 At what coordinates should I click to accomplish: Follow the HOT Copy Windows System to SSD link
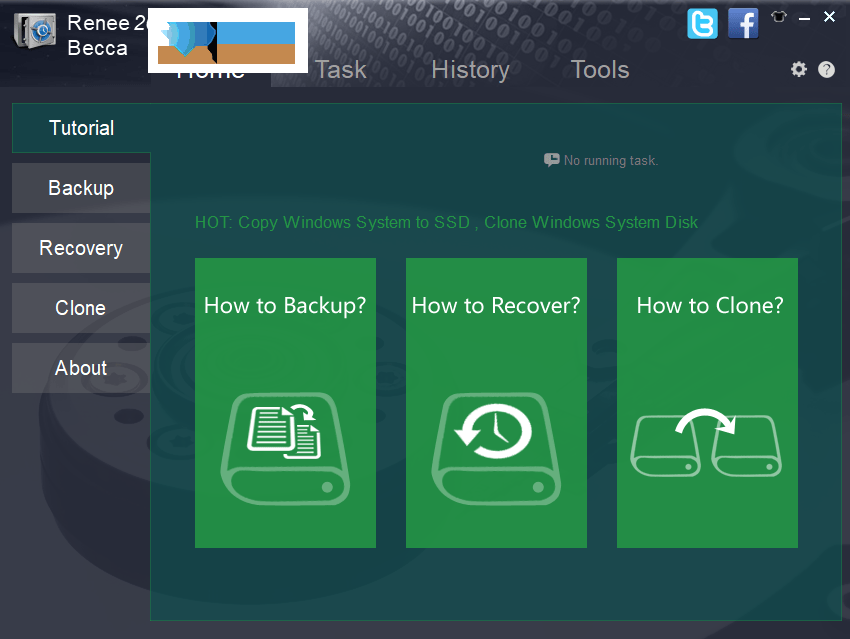[446, 222]
